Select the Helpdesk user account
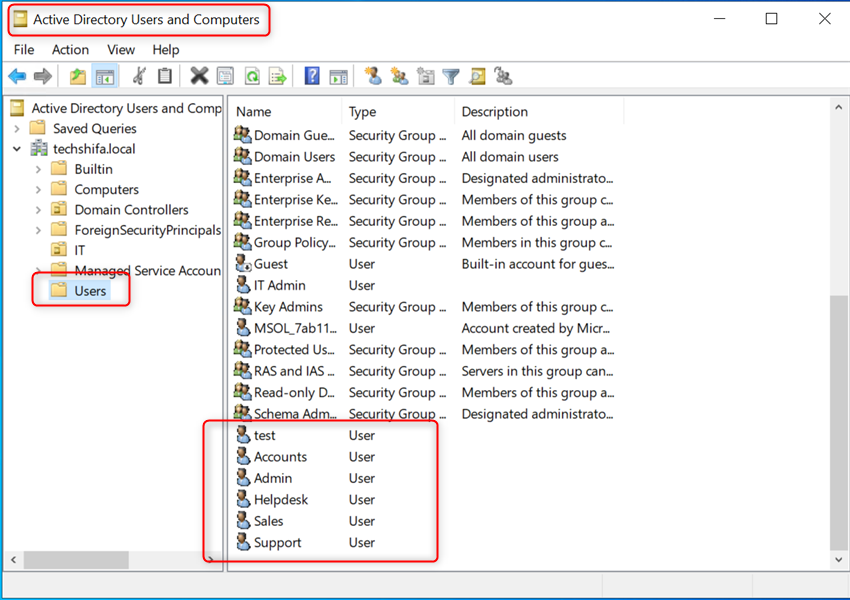The width and height of the screenshot is (850, 600). tap(280, 499)
